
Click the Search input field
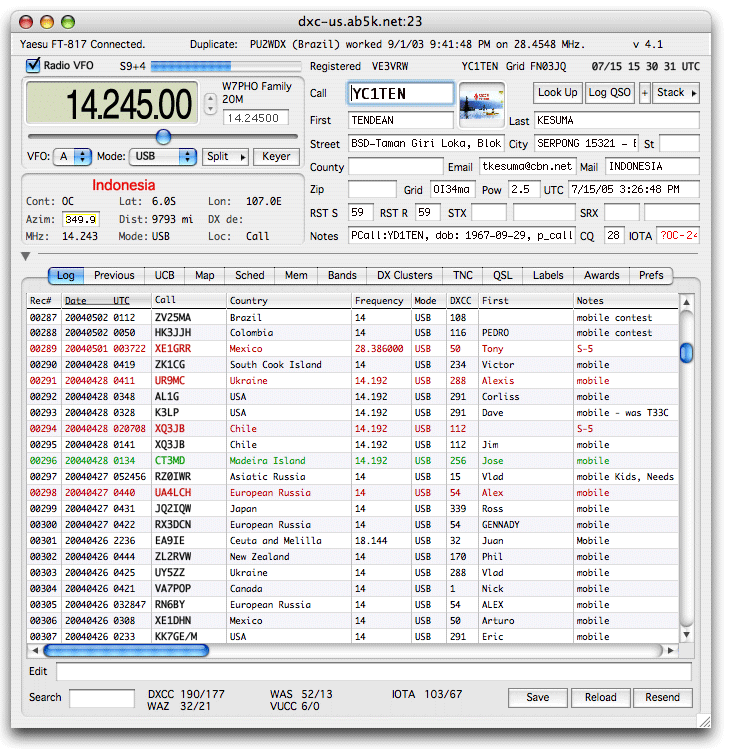(x=101, y=698)
